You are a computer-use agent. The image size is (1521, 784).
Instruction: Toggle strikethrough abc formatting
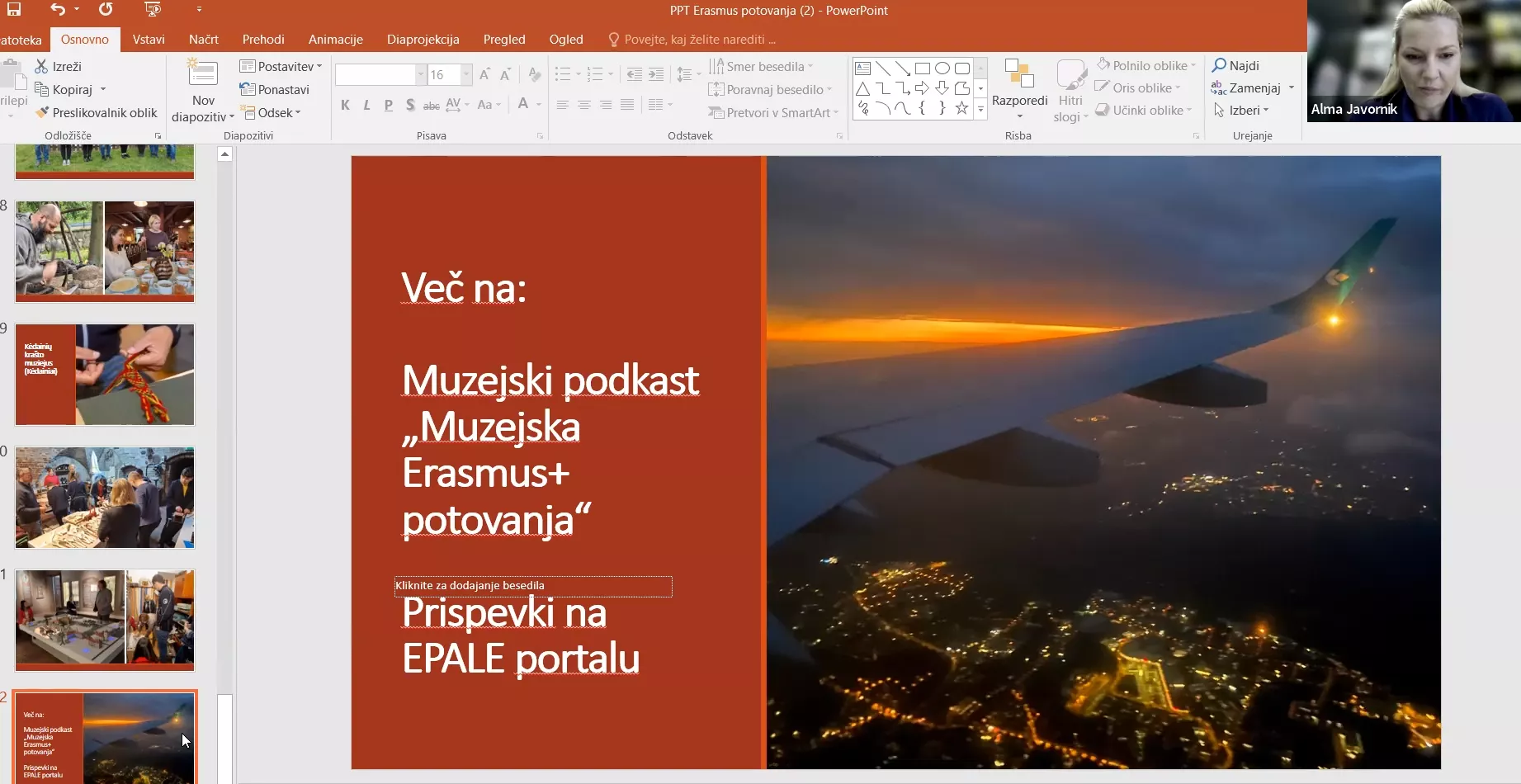coord(431,105)
